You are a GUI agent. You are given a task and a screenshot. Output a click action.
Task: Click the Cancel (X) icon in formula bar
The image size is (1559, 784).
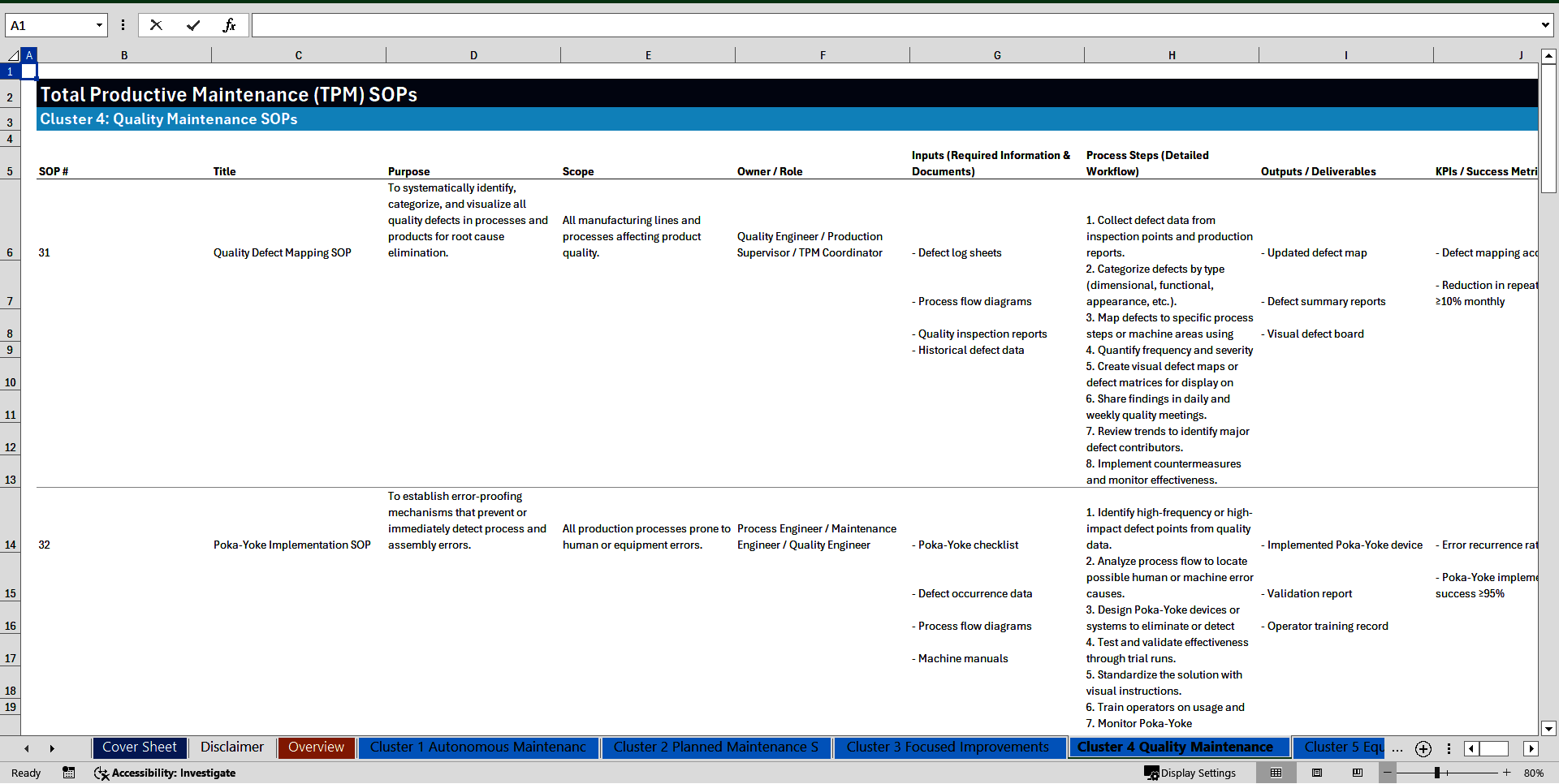pos(156,25)
